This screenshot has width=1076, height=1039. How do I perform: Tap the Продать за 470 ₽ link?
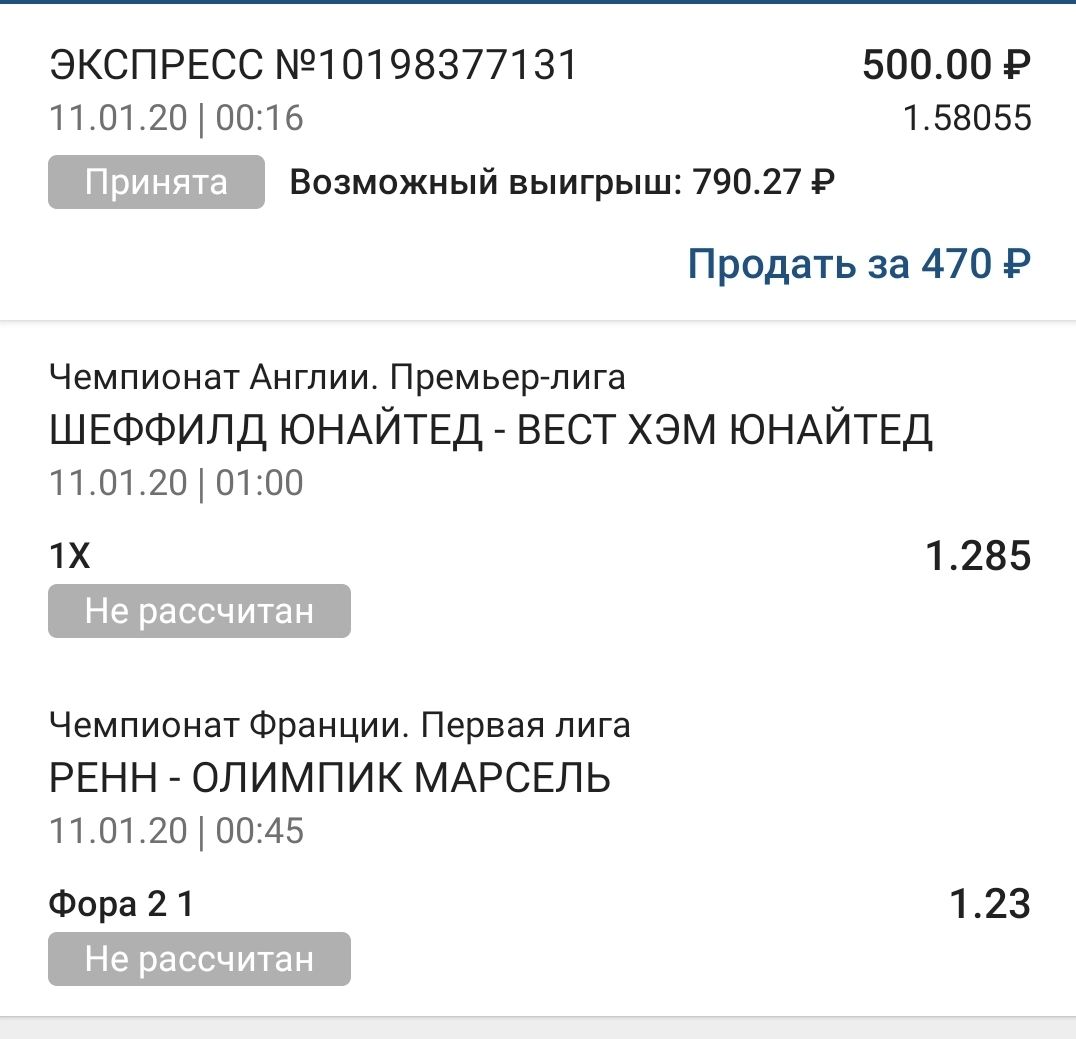(858, 264)
